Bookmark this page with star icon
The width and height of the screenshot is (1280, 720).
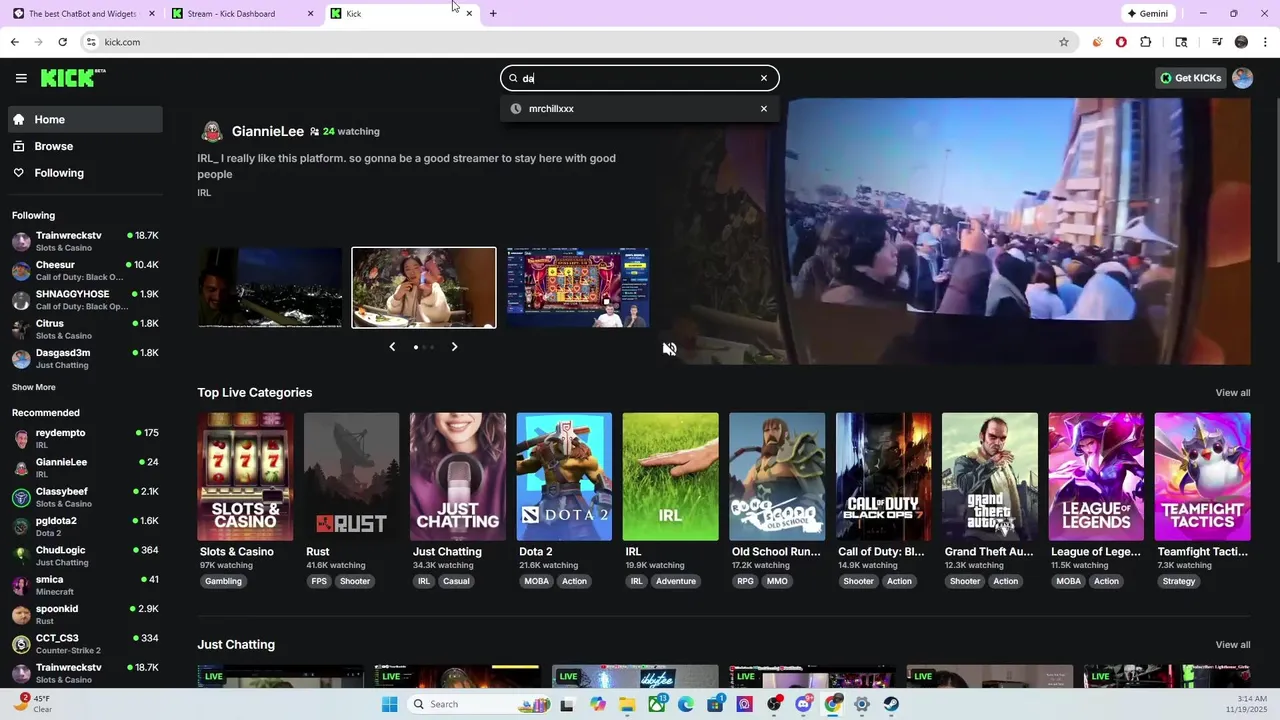tap(1064, 42)
